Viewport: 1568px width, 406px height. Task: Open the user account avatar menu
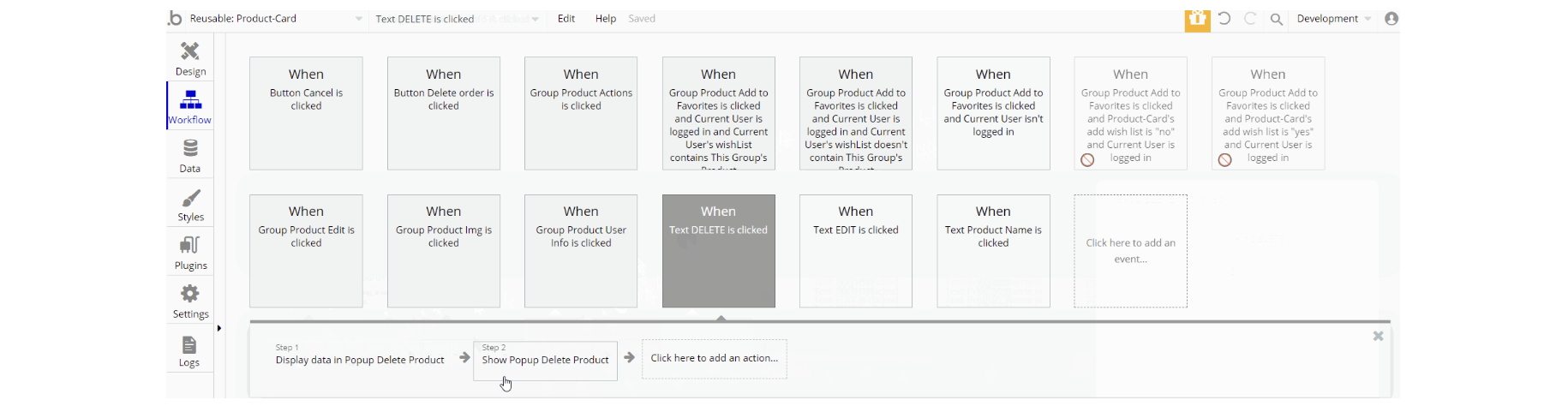tap(1391, 19)
